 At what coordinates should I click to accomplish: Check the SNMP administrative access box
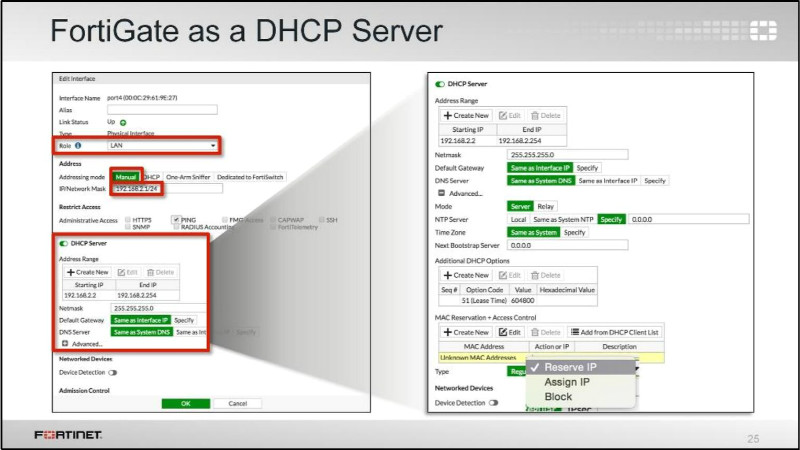pos(128,227)
